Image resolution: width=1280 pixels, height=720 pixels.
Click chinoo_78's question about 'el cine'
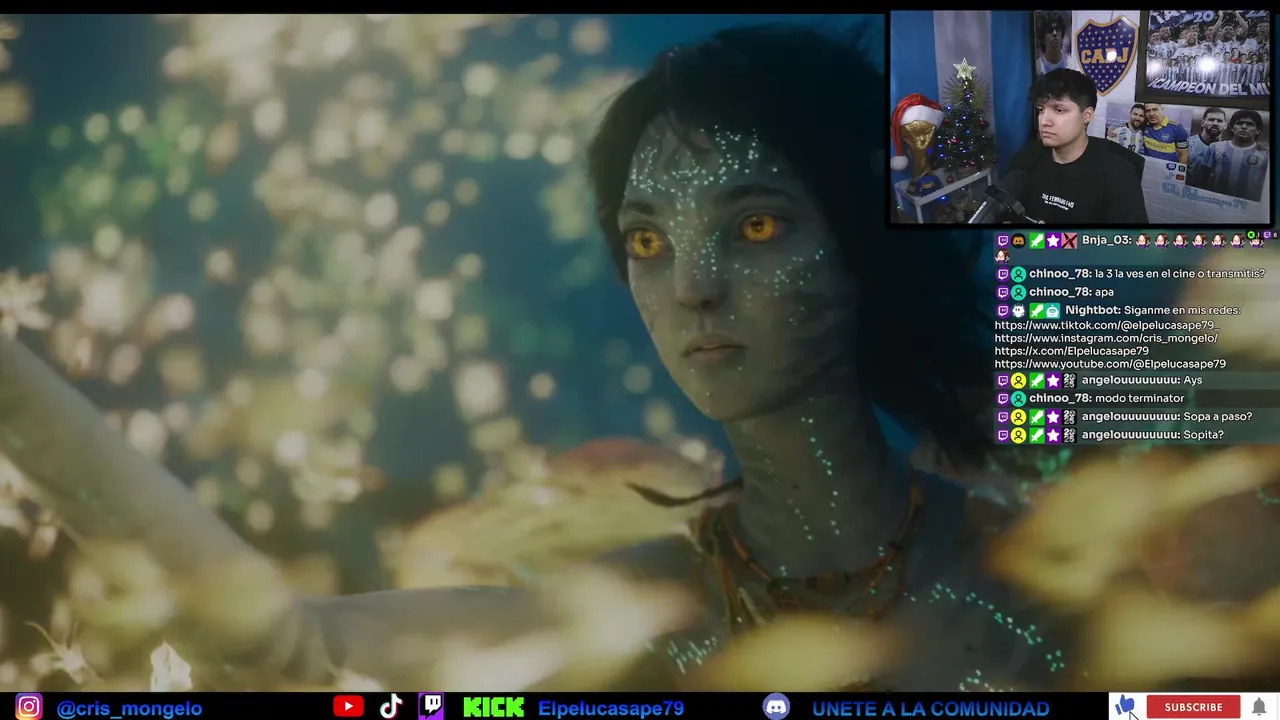(1180, 274)
